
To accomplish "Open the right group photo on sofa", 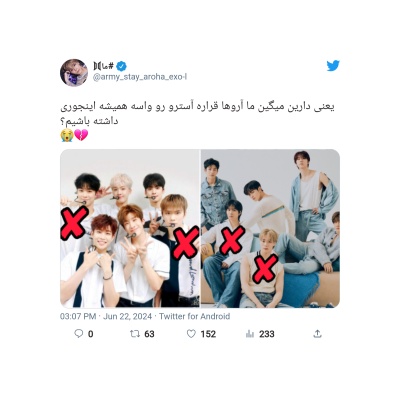I will point(270,228).
